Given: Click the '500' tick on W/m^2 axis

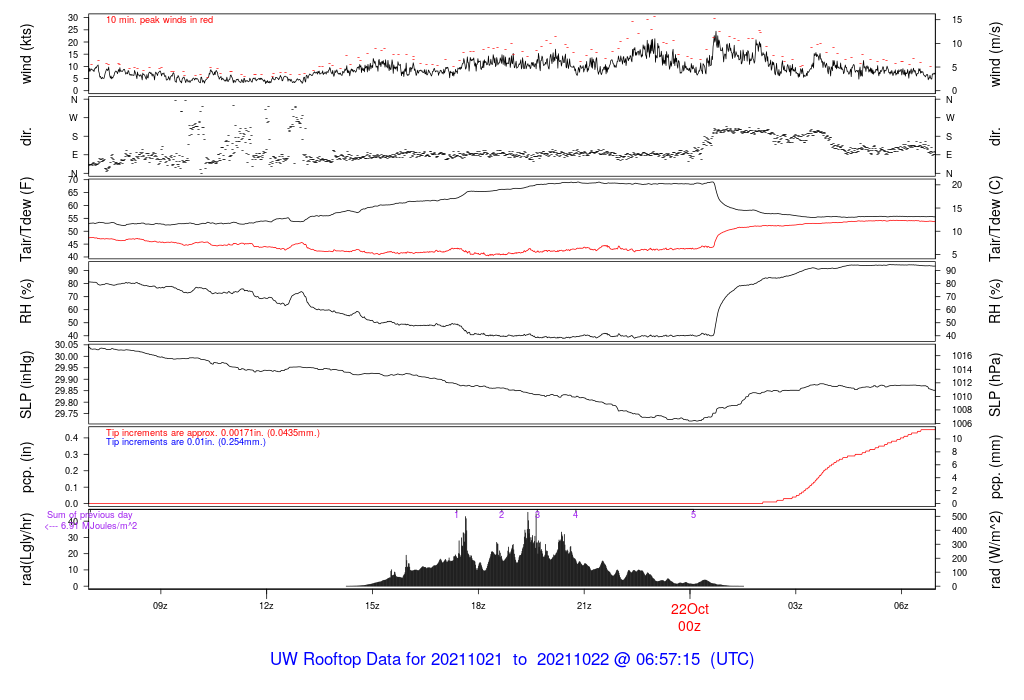Looking at the screenshot, I should [x=959, y=517].
